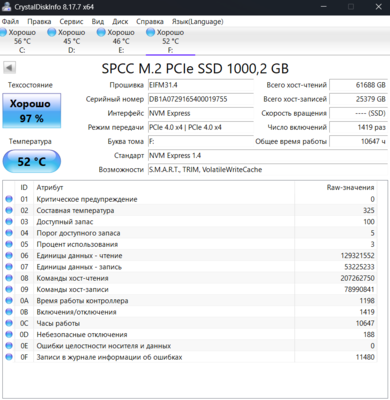Viewport: 390px width, 400px height.
Task: Select drive C: health status icon
Action: [3, 32]
